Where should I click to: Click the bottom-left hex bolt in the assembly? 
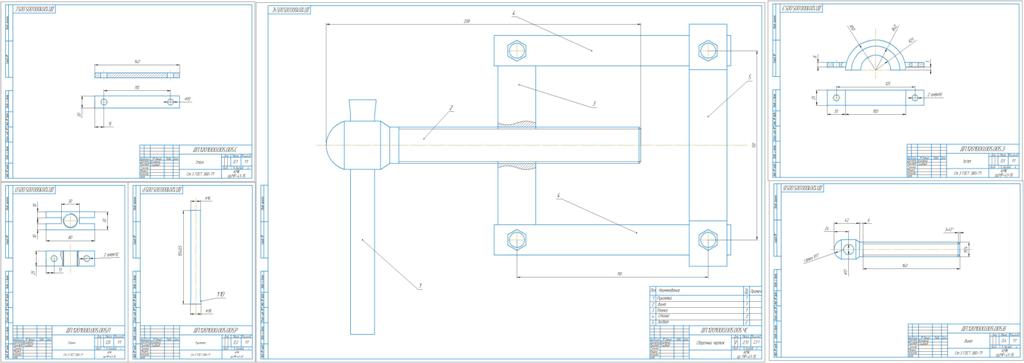pos(517,240)
